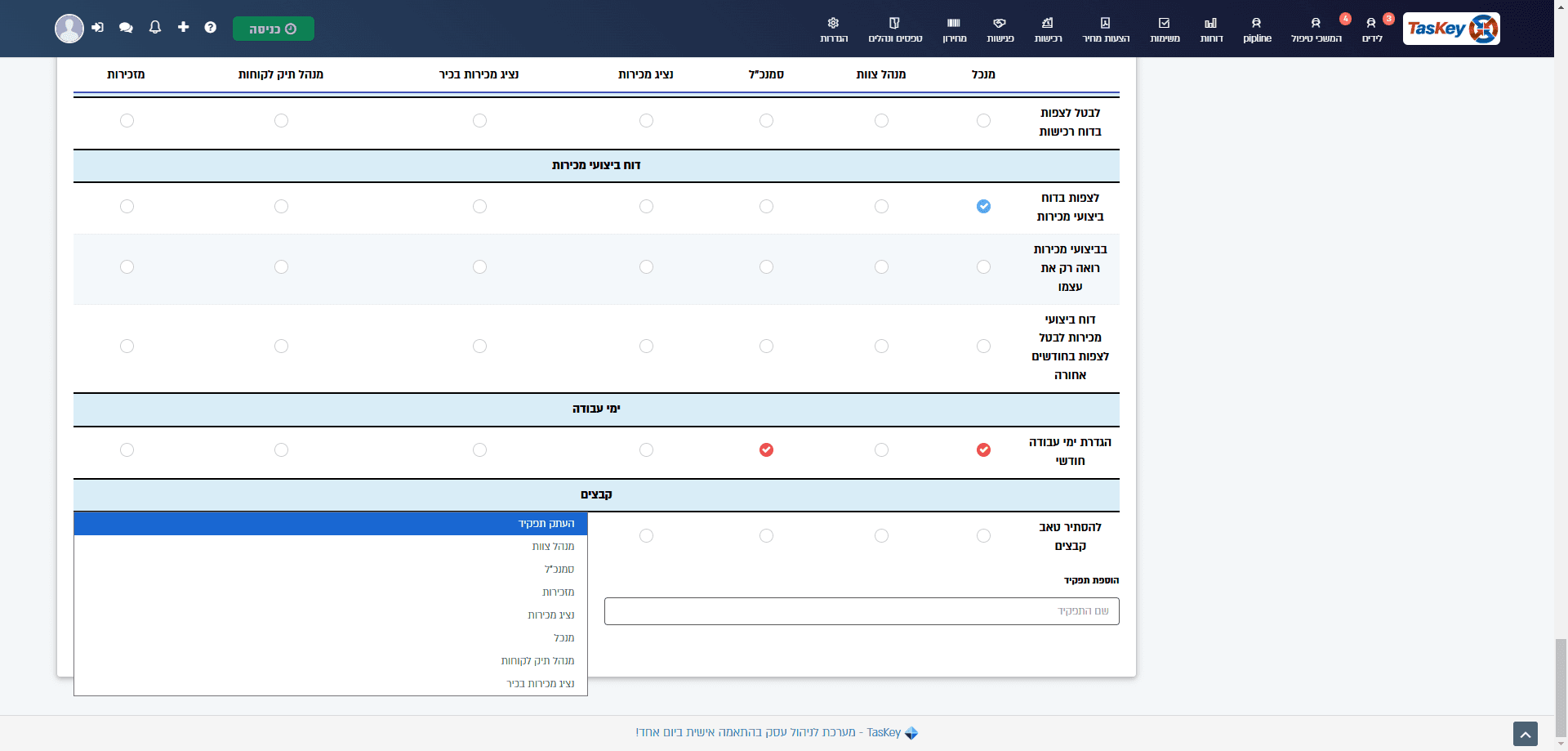
Task: Uncheck מנכל radio for לצפות בדוח ביצועי מכירות
Action: point(983,206)
